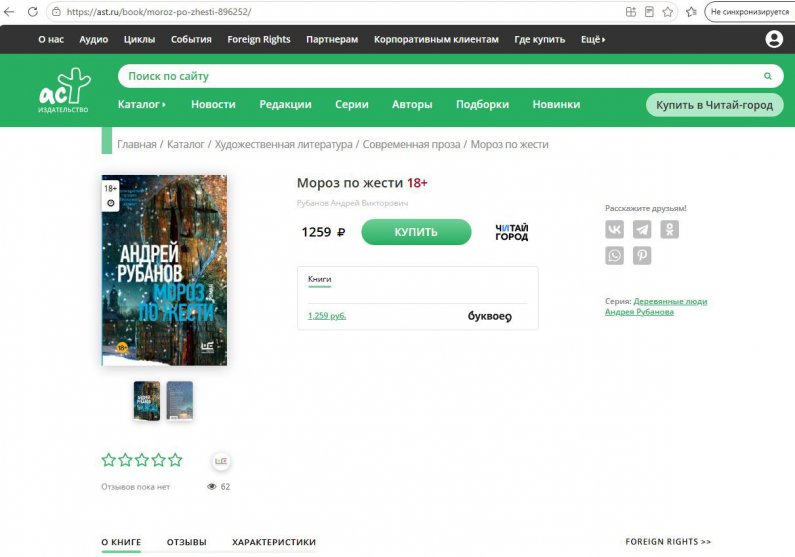Screen dimensions: 795x557
Task: Select the Книги tab in price box
Action: 319,279
